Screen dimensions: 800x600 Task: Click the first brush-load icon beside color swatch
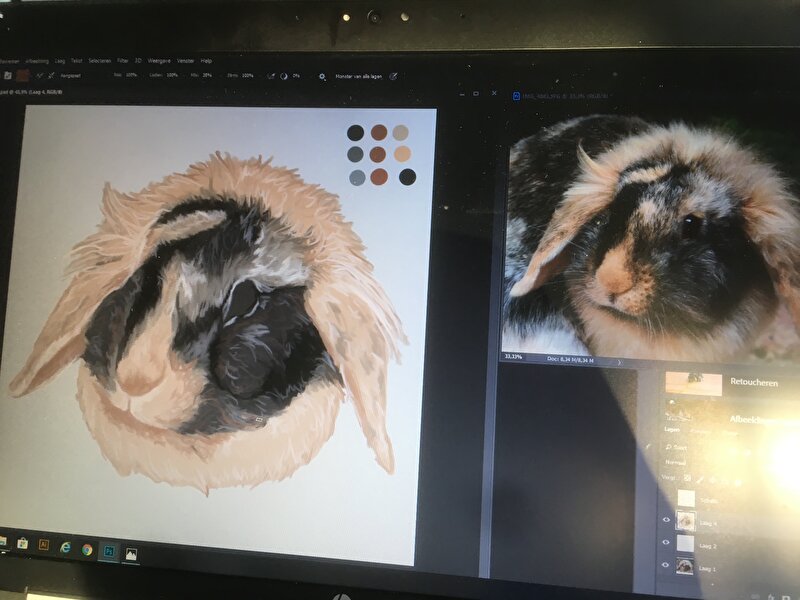point(40,76)
